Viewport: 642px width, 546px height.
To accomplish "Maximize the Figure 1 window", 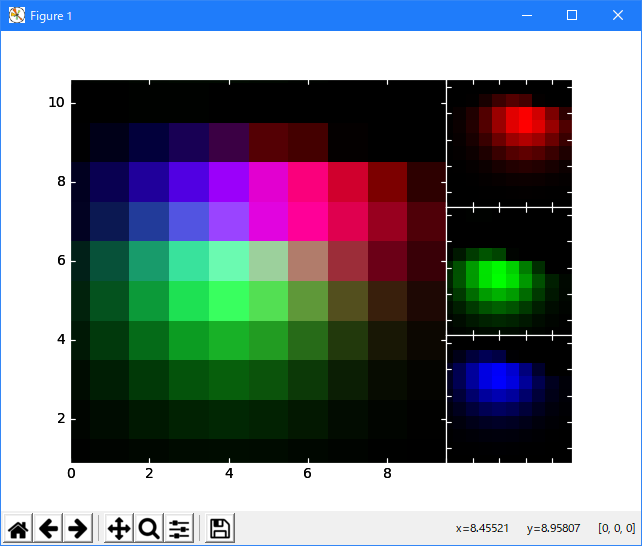I will [x=572, y=15].
